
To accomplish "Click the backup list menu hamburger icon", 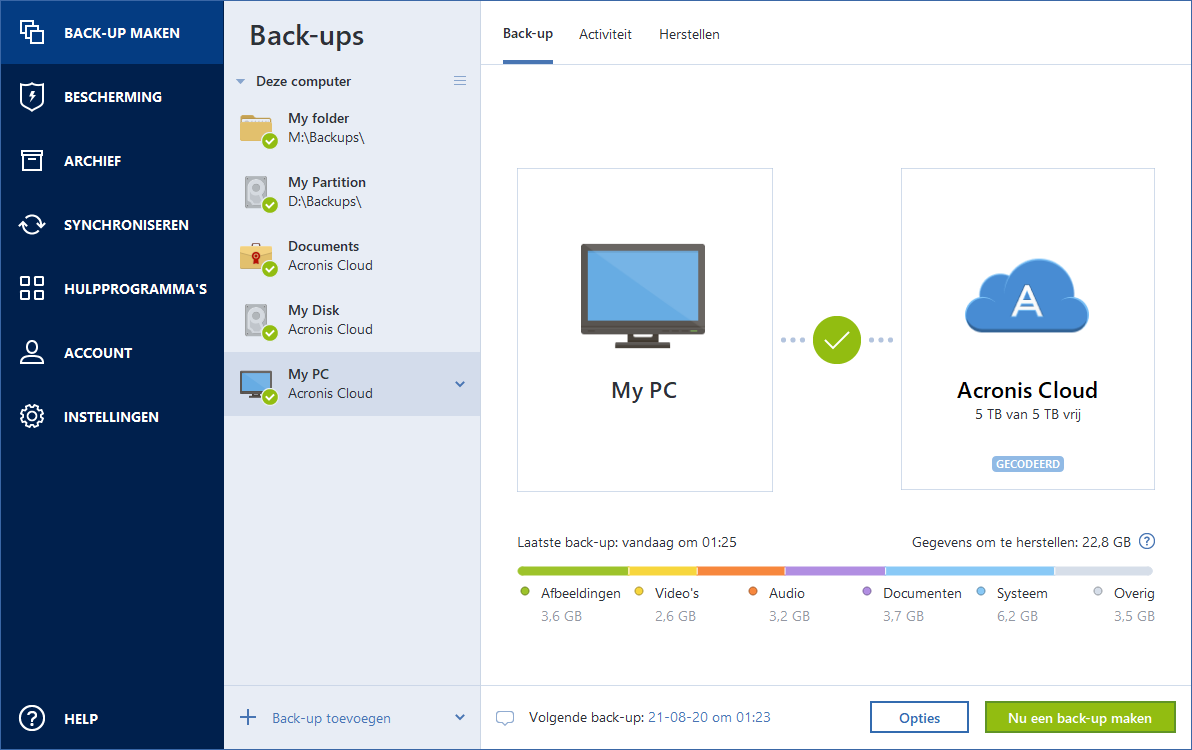I will coord(460,81).
